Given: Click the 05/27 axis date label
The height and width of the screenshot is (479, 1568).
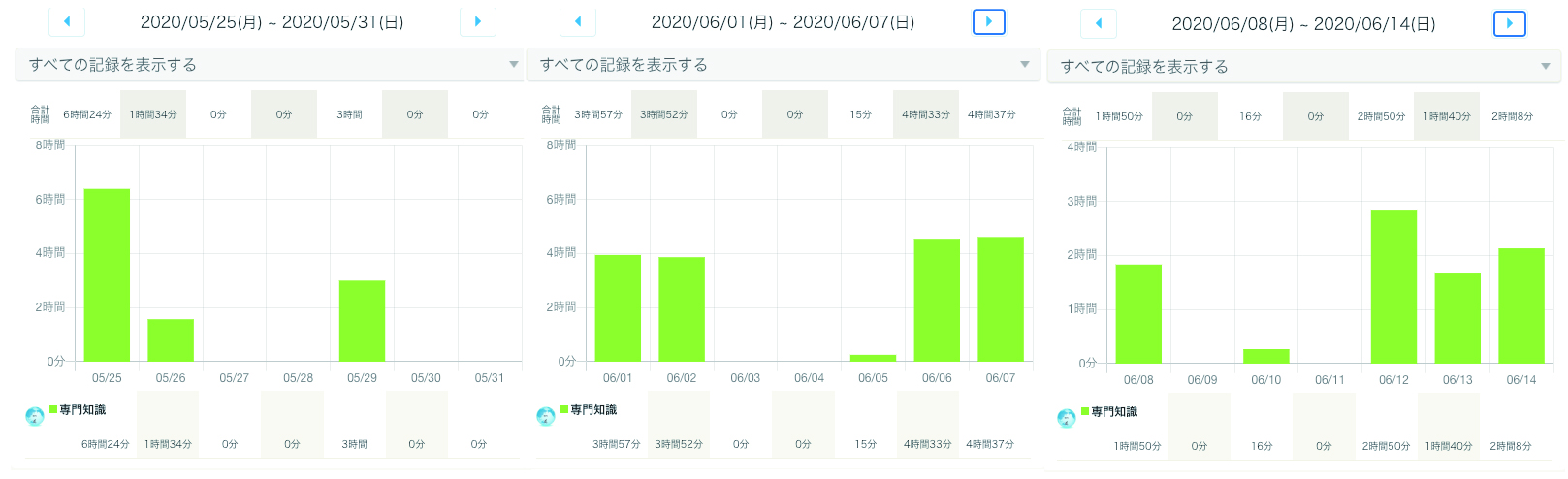Looking at the screenshot, I should 235,378.
